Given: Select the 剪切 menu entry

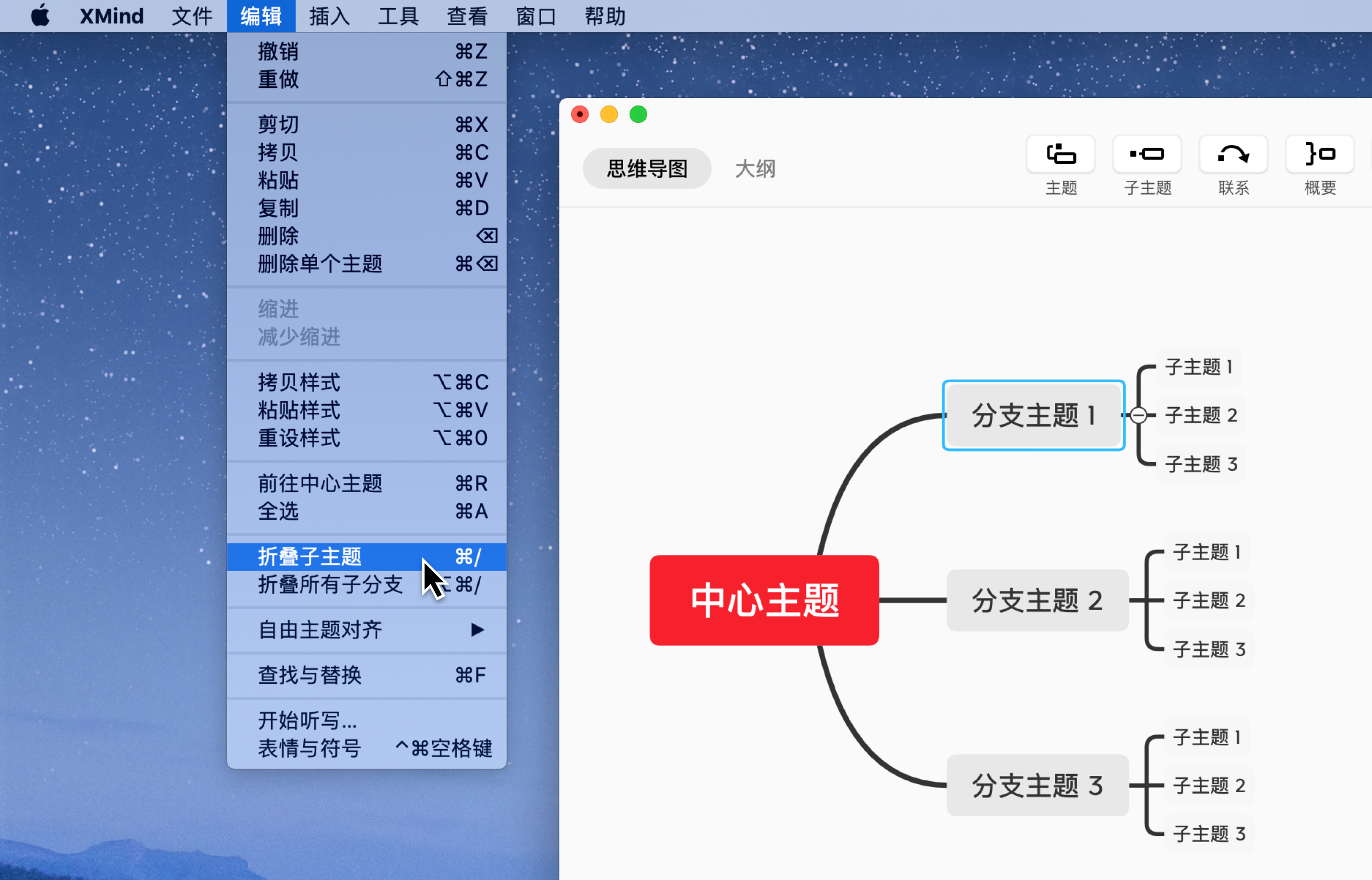Looking at the screenshot, I should tap(367, 124).
